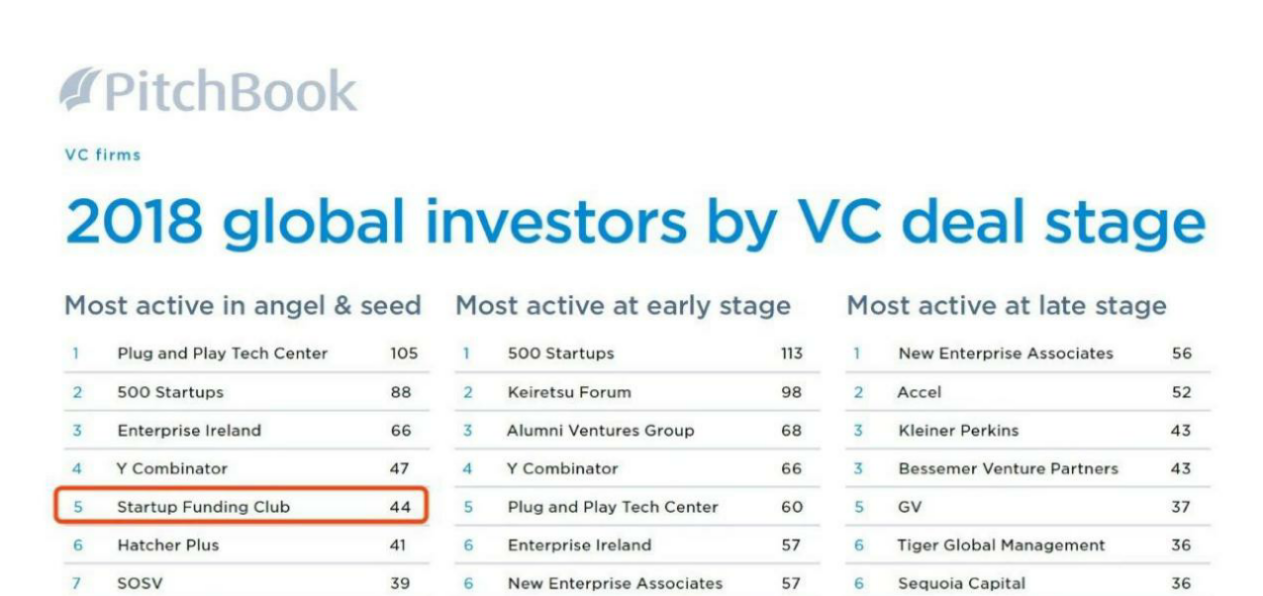
Task: Select the Most active at late stage heading
Action: (1006, 306)
